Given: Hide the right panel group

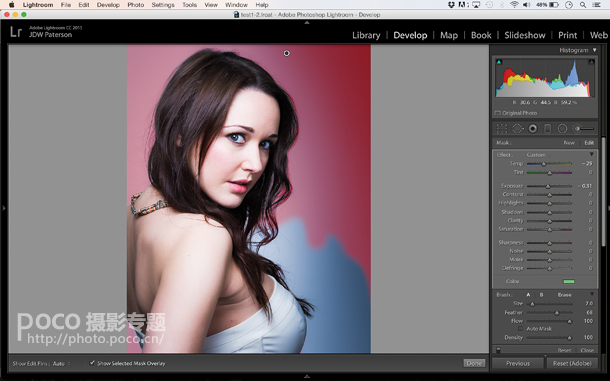Looking at the screenshot, I should (608, 208).
